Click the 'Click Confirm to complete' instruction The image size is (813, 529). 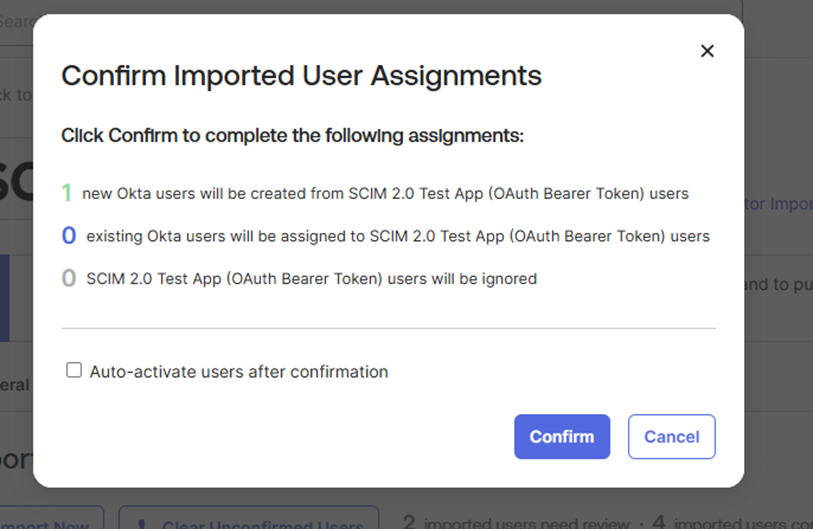[x=292, y=135]
